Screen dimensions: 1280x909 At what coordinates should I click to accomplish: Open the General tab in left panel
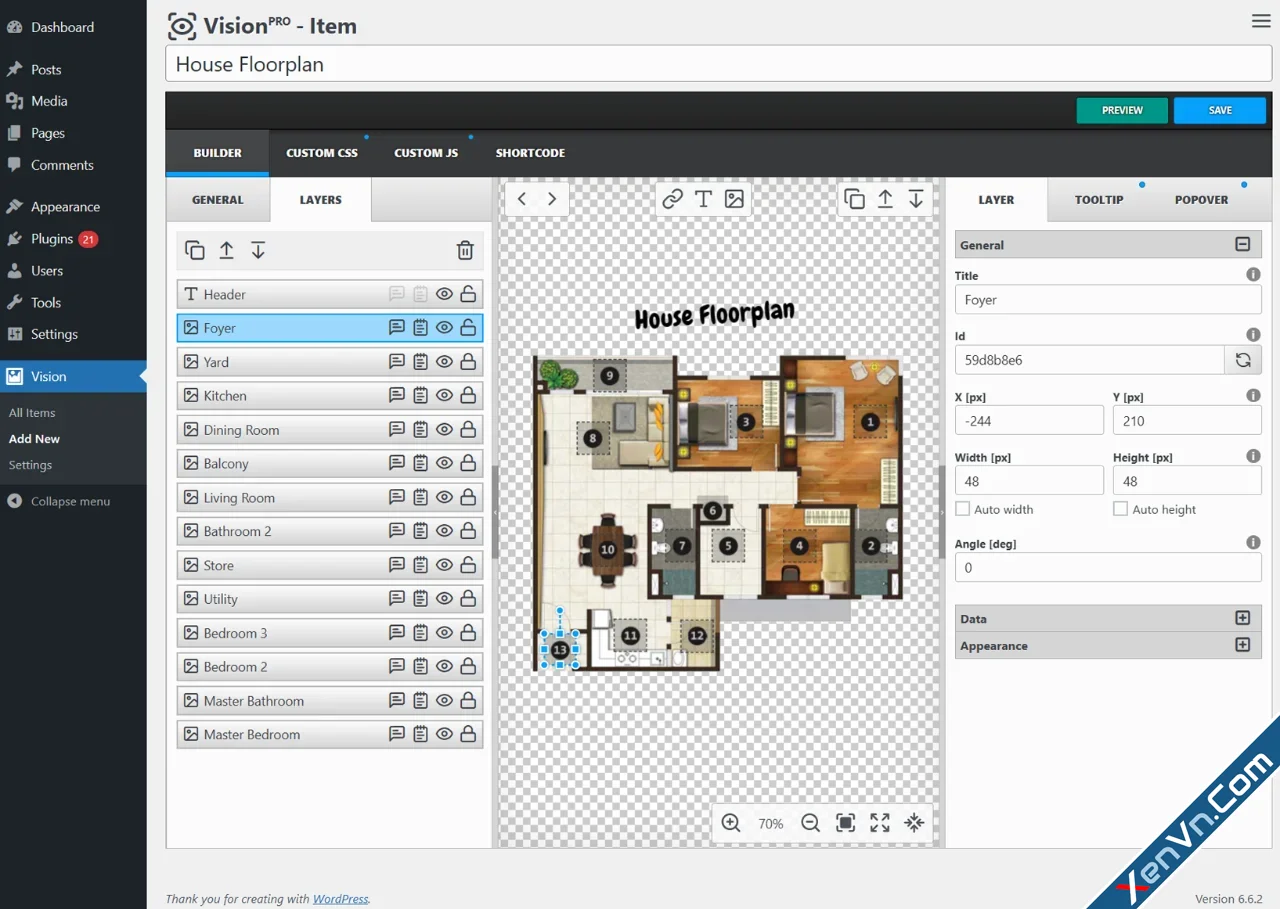(218, 200)
